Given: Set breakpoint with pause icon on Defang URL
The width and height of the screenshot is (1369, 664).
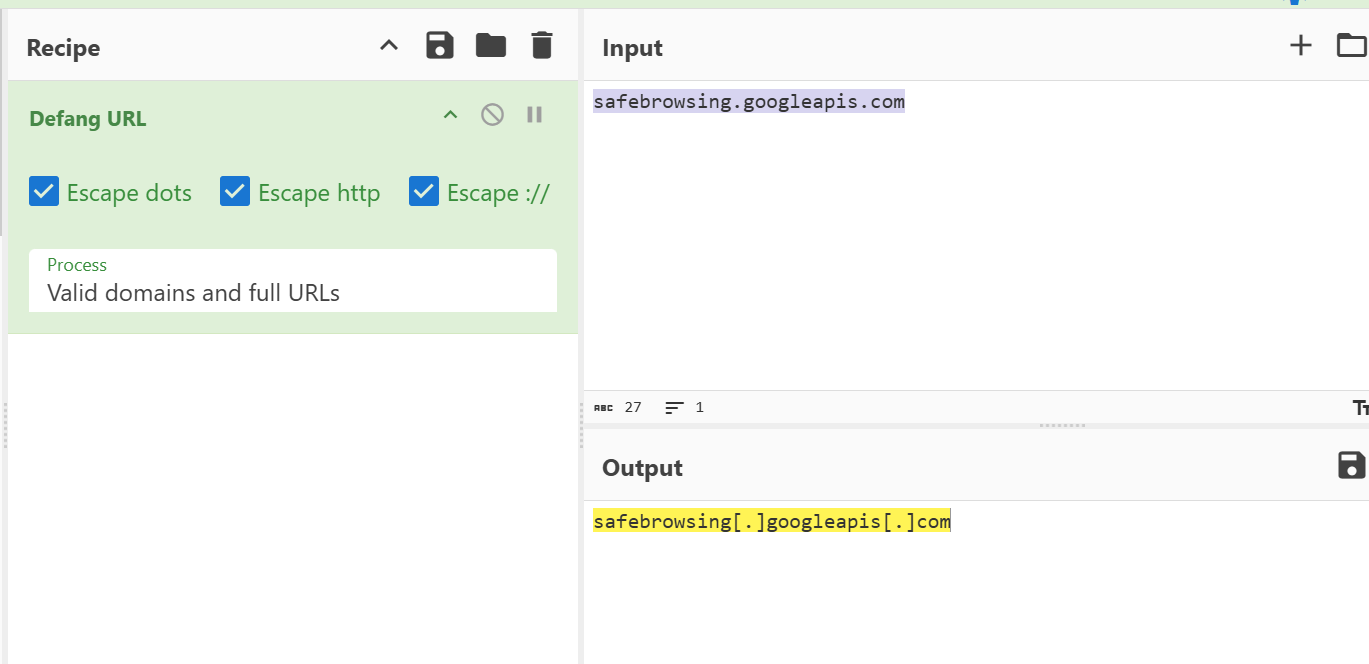Looking at the screenshot, I should click(535, 115).
